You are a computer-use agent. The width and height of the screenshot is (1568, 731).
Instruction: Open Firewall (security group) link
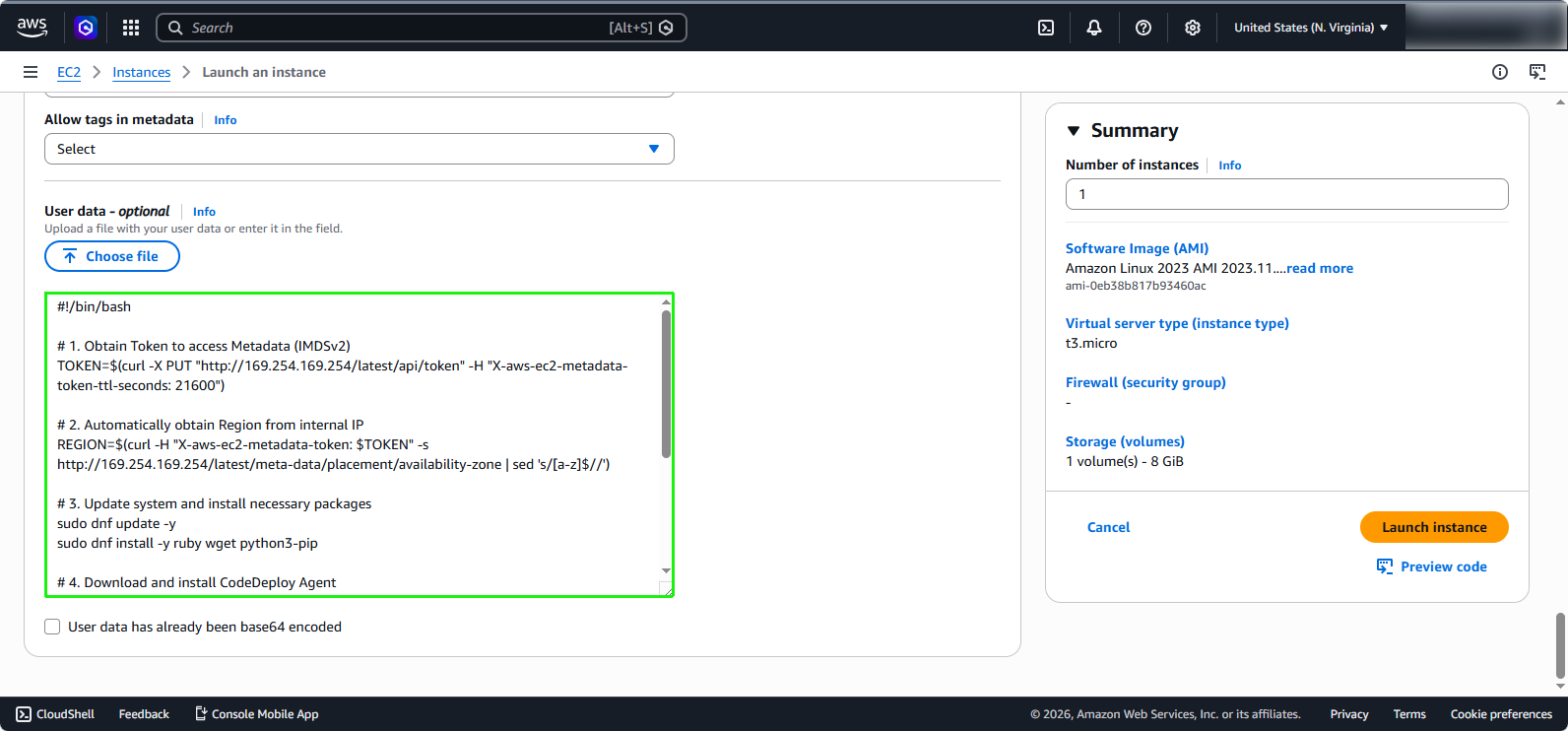point(1145,382)
